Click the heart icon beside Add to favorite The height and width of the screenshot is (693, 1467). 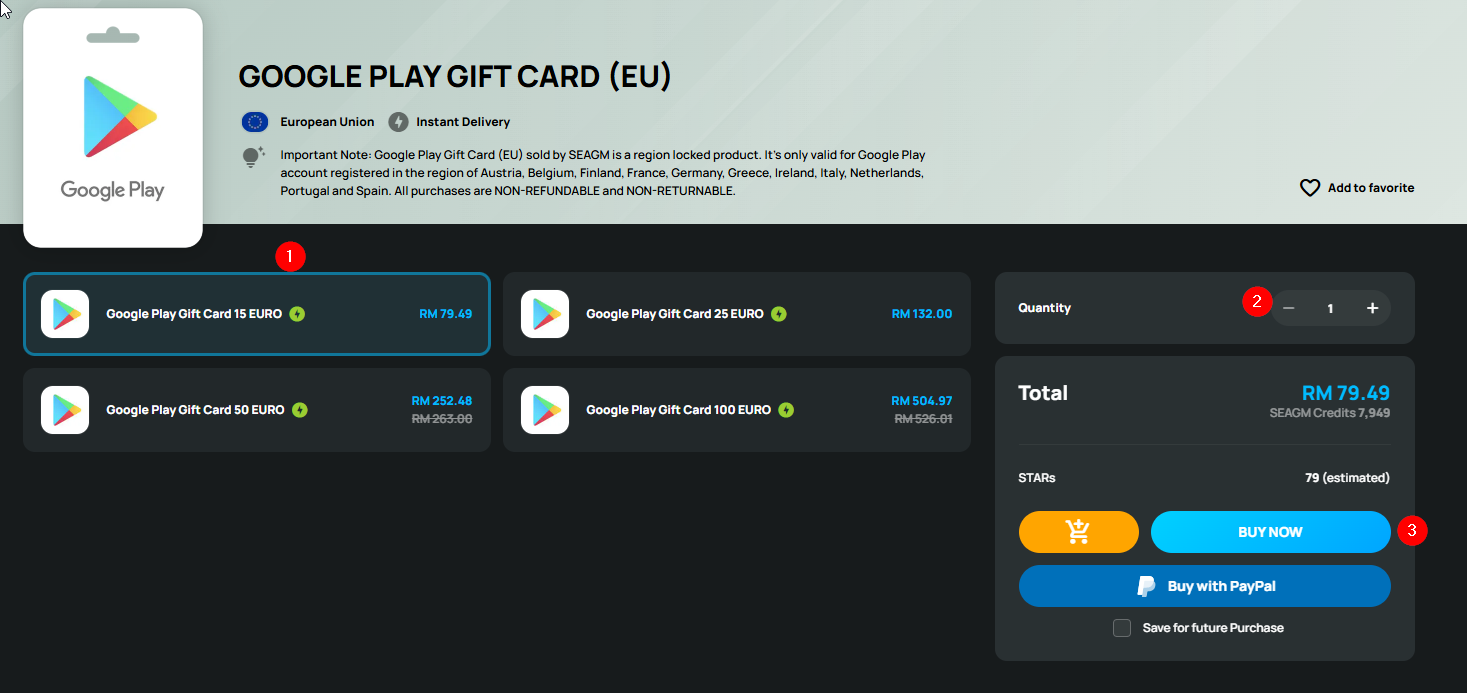(x=1310, y=188)
